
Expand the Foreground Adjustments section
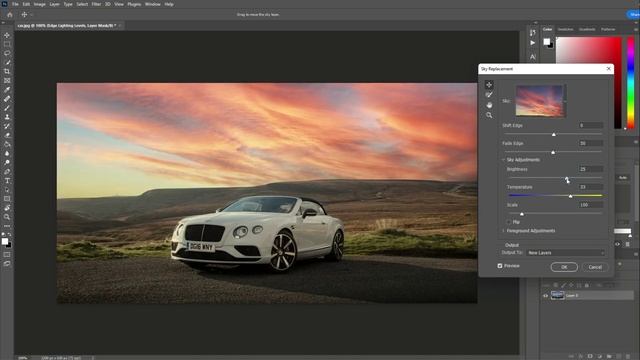coord(503,231)
